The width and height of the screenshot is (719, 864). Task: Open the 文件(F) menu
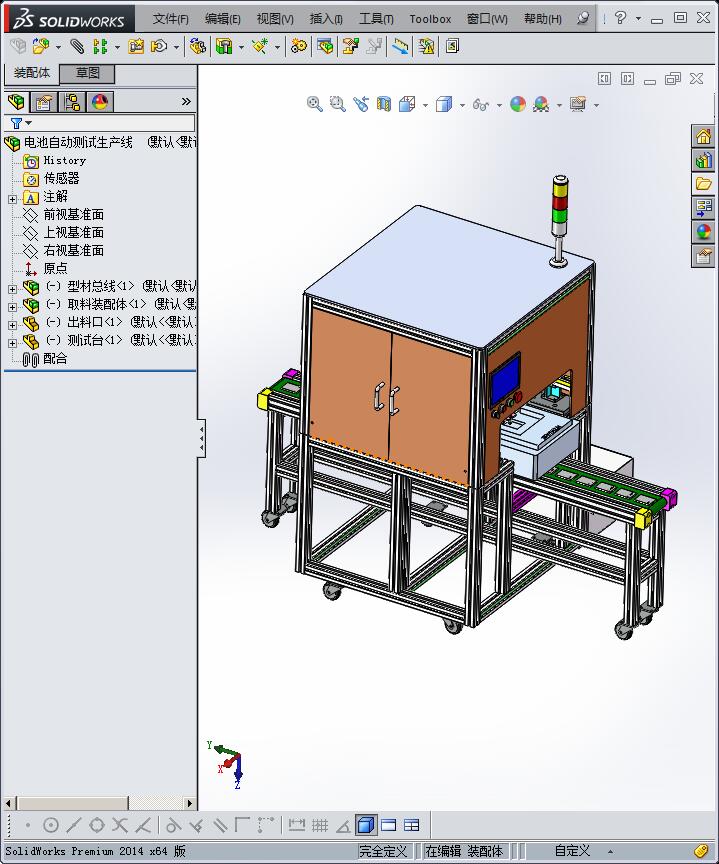[170, 19]
